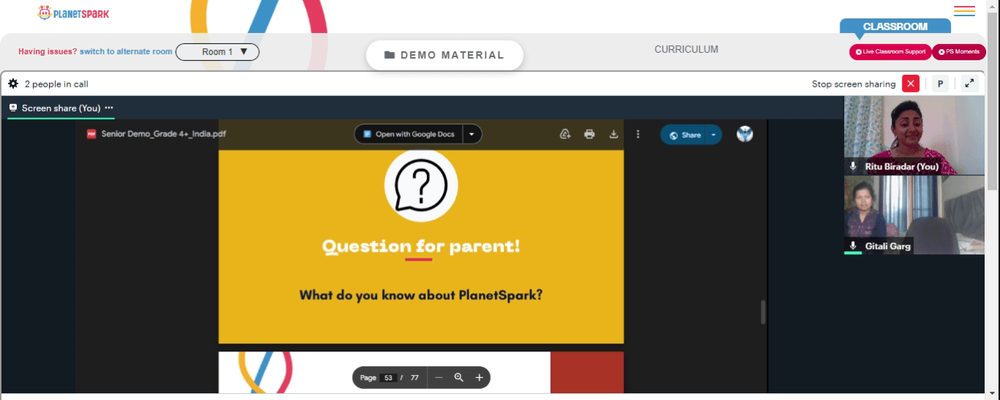This screenshot has height=400, width=1000.
Task: Open Screen share tab options menu
Action: pyautogui.click(x=109, y=108)
